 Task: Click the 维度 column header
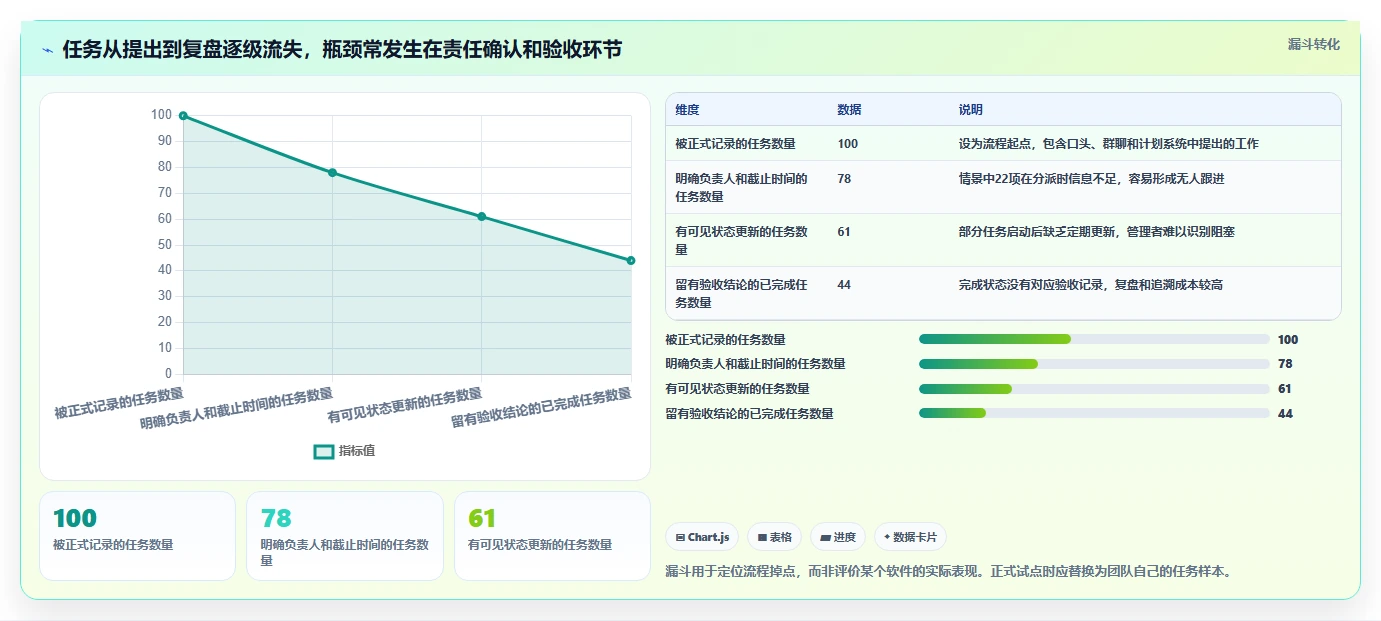tap(688, 110)
